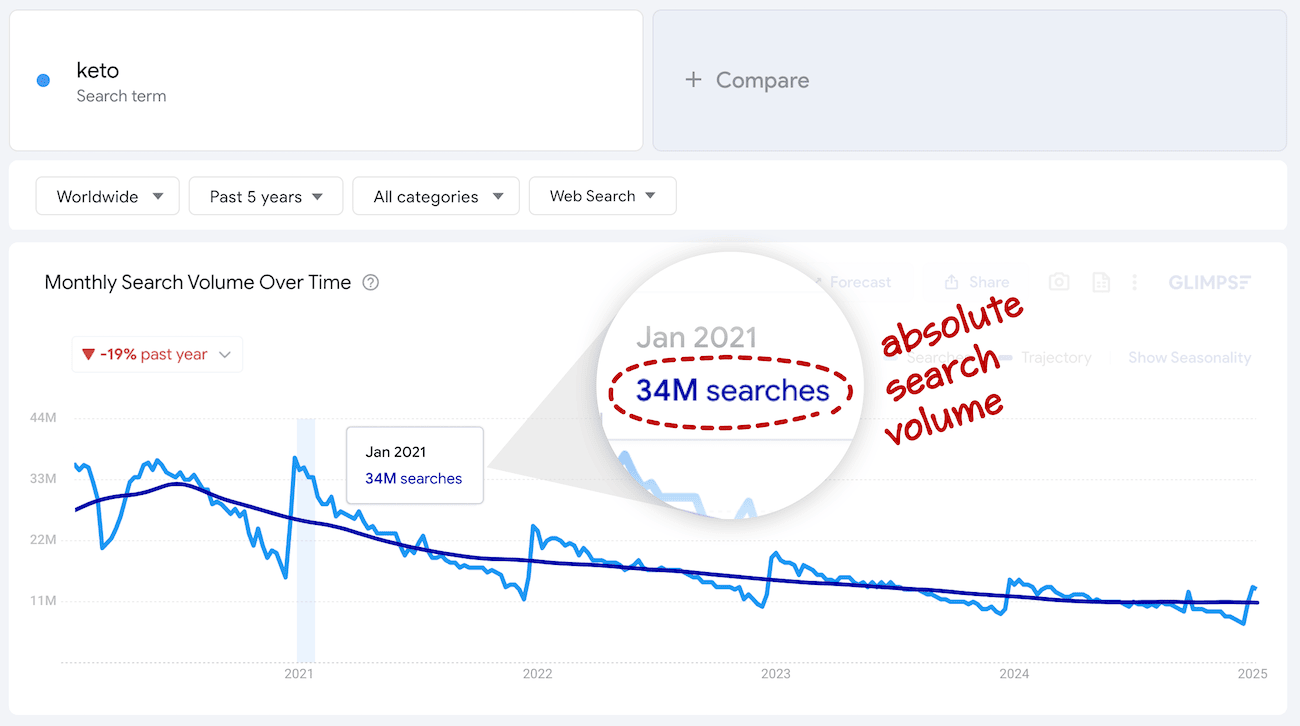Expand the -19% past year change selector
The image size is (1300, 726).
pos(157,354)
